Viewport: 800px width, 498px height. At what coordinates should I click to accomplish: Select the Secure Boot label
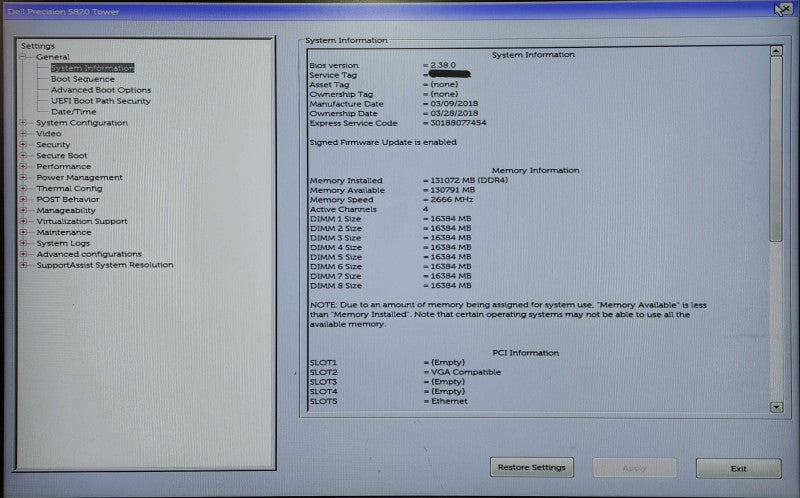click(62, 156)
